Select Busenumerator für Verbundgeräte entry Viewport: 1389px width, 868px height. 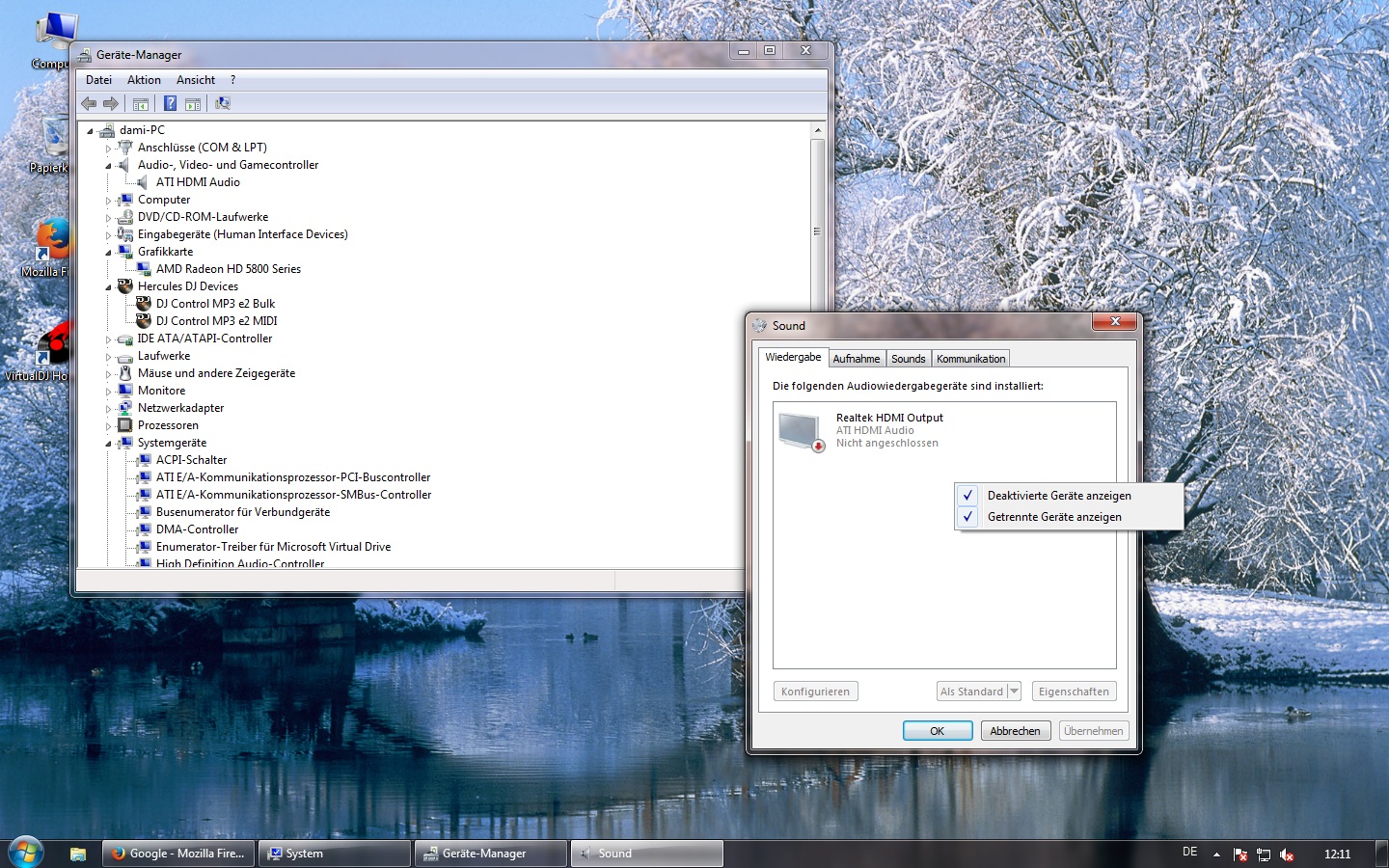243,512
